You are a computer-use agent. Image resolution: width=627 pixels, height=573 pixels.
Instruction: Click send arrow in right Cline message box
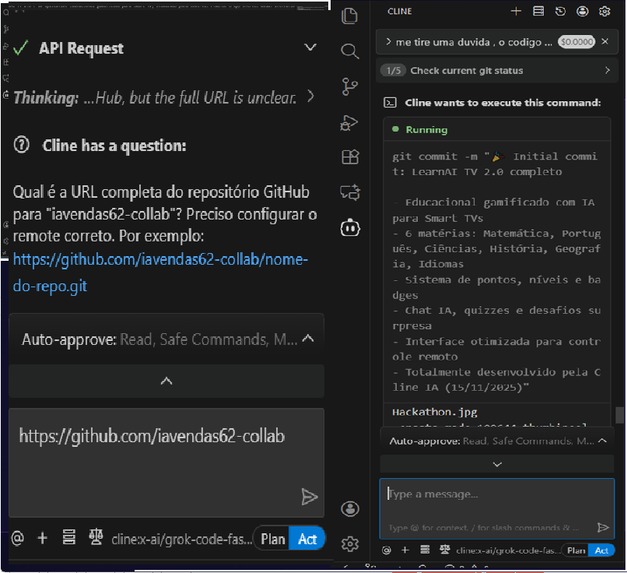click(603, 527)
